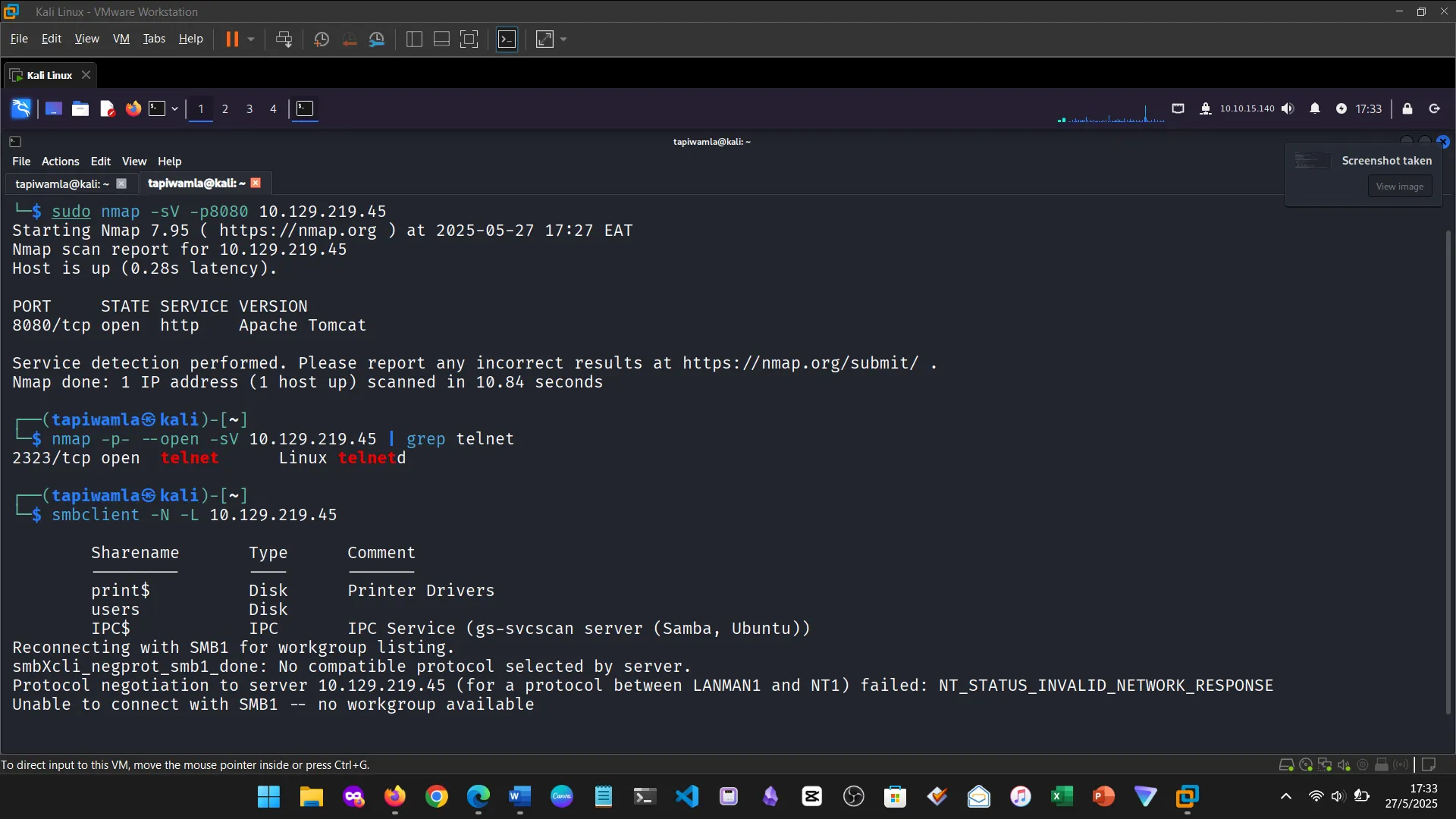The image size is (1456, 819).
Task: Switch to the second tapiwamla@kali terminal tab
Action: (196, 183)
